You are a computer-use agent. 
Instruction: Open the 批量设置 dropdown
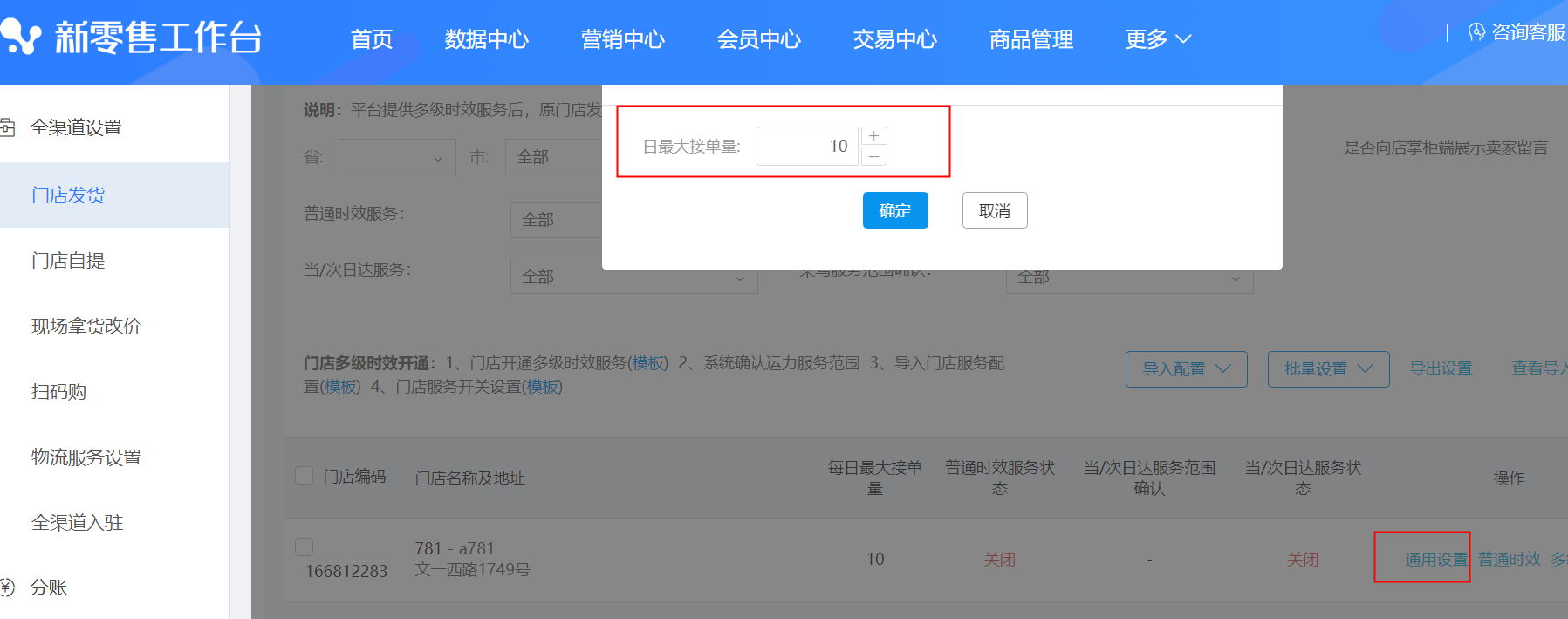point(1327,369)
